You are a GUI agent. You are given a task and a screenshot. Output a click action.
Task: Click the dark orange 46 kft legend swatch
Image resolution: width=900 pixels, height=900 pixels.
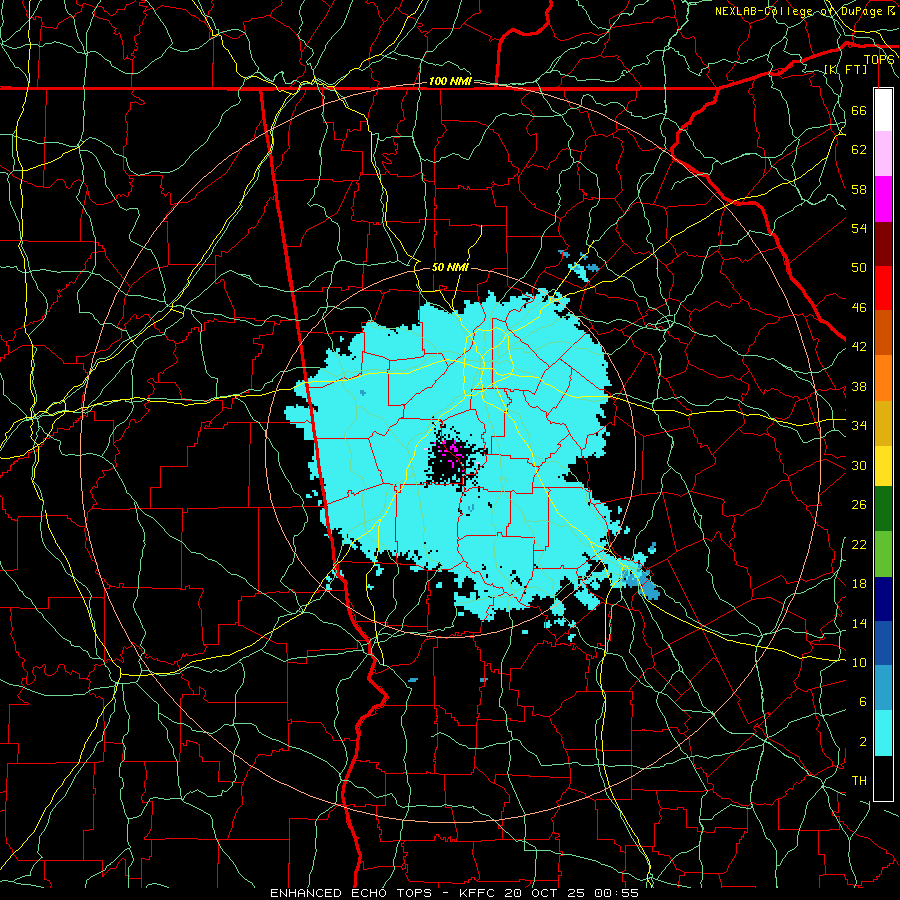883,333
